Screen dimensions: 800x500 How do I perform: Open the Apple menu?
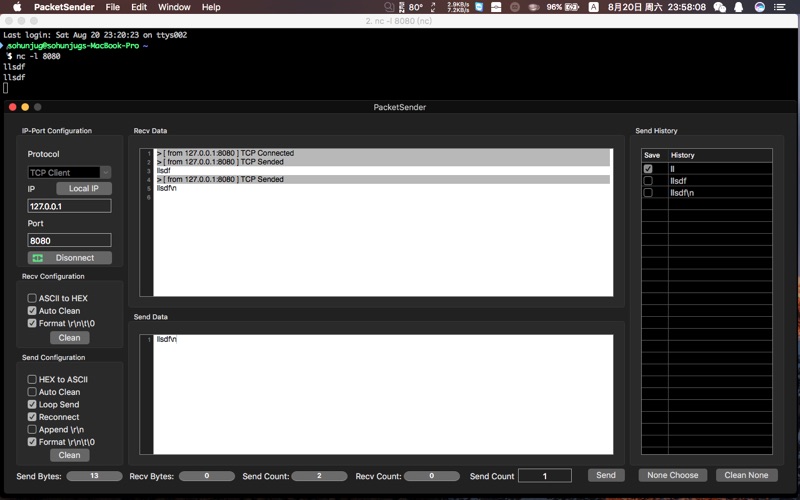pos(17,7)
